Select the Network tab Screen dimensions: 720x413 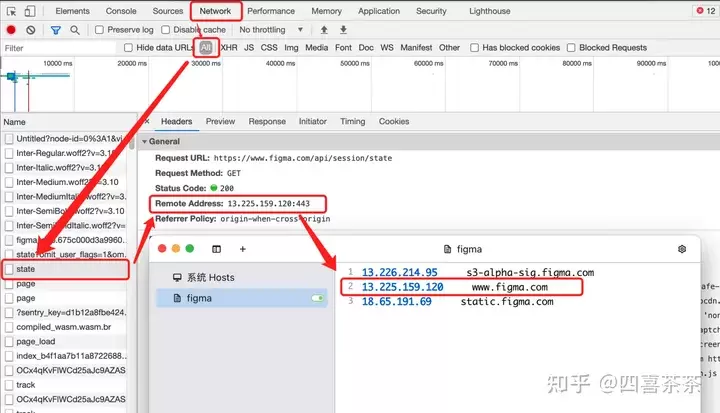(x=215, y=11)
